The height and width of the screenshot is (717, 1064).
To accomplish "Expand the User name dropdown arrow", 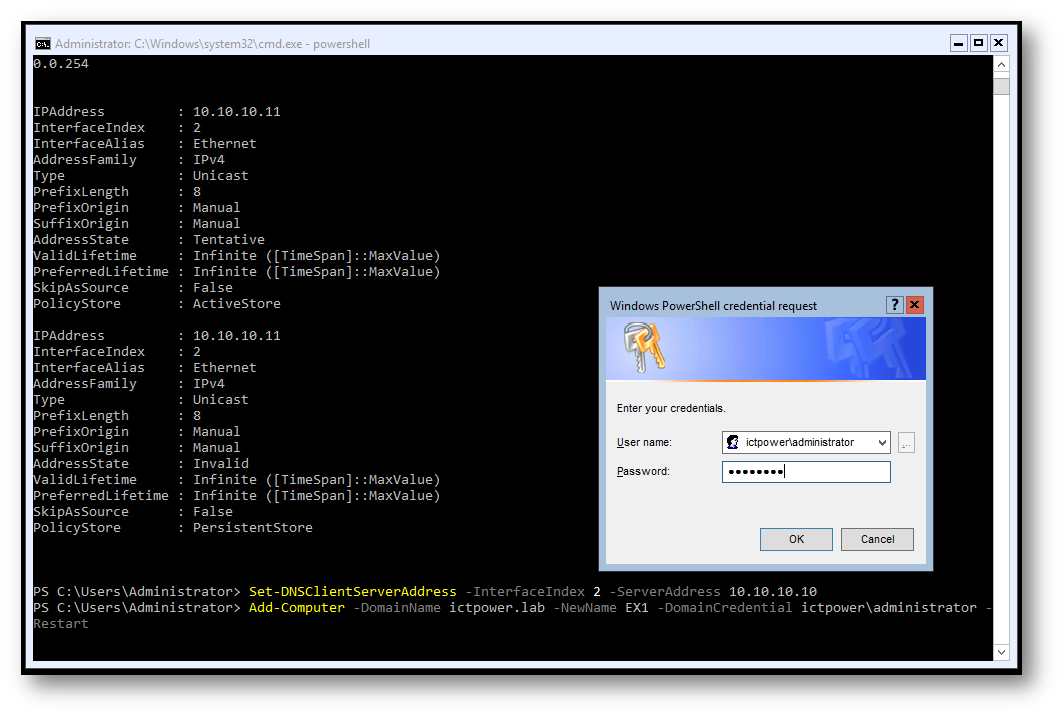I will pos(880,442).
